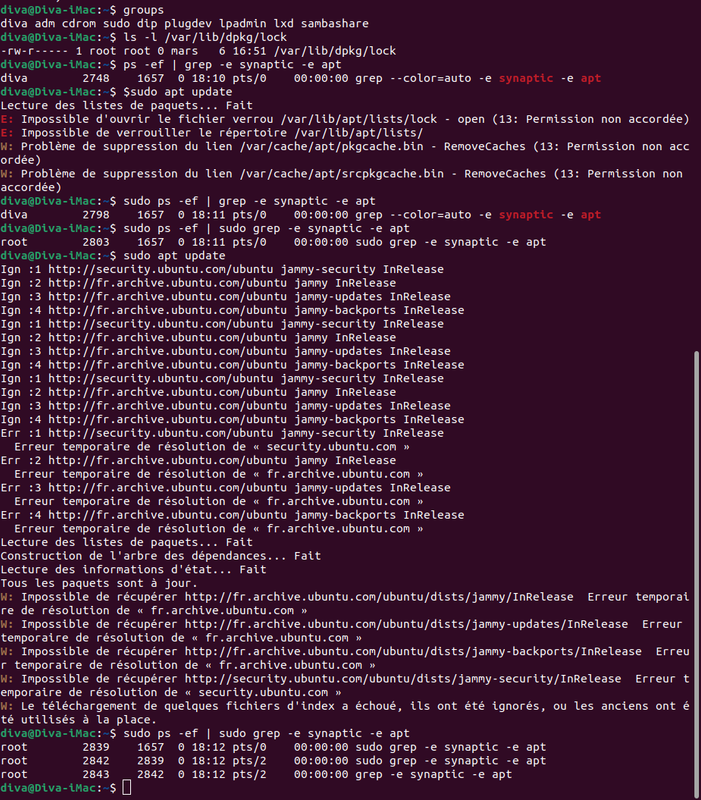Viewport: 701px width, 800px height.
Task: Click the 'root 2842' process line
Action: point(273,761)
